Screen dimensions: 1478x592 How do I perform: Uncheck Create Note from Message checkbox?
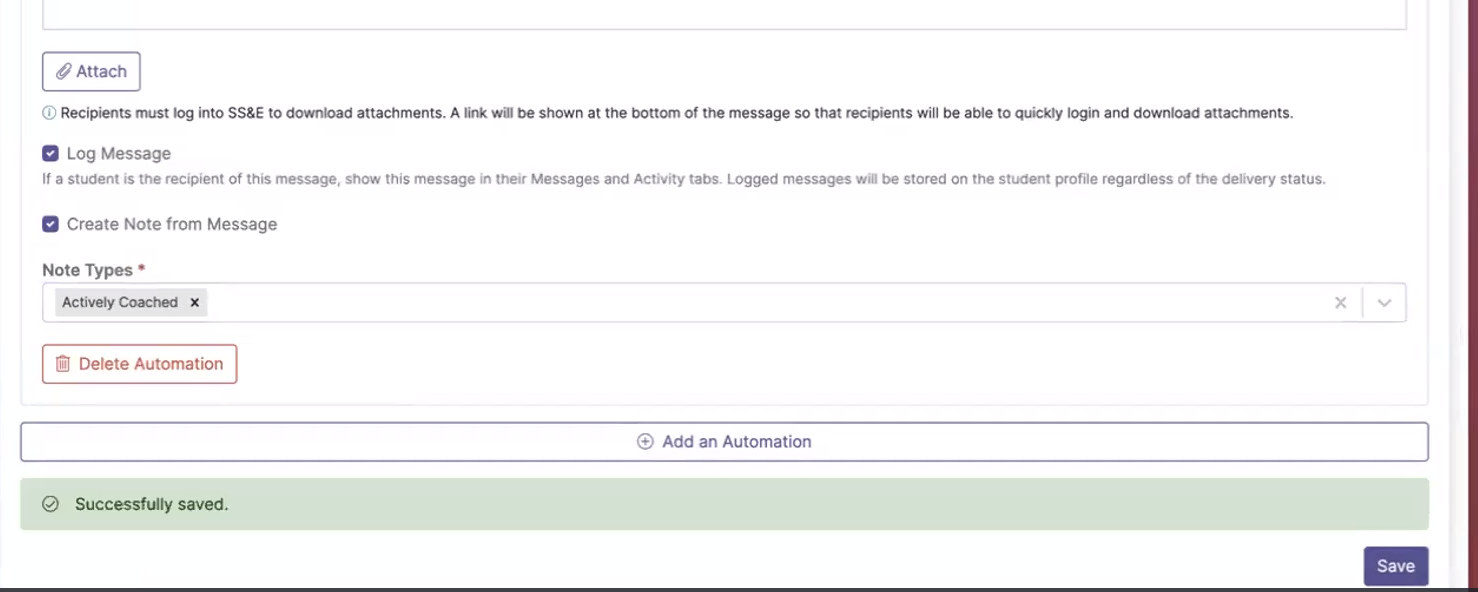point(50,224)
